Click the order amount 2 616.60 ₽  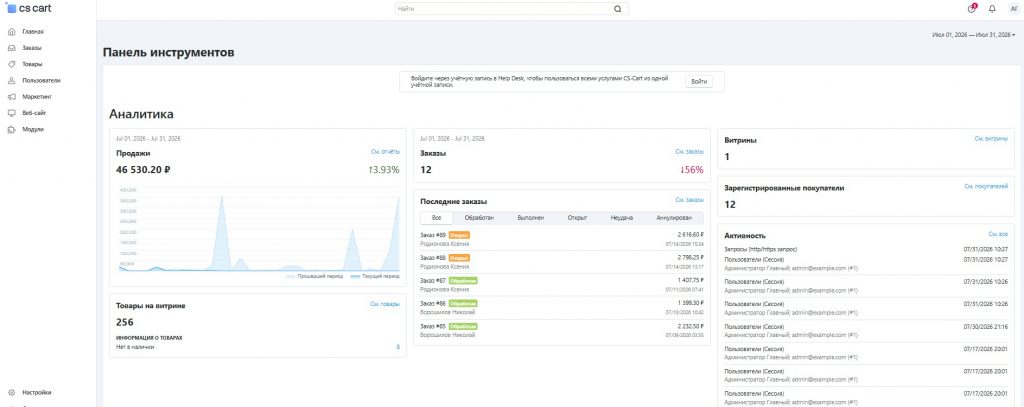(x=688, y=235)
